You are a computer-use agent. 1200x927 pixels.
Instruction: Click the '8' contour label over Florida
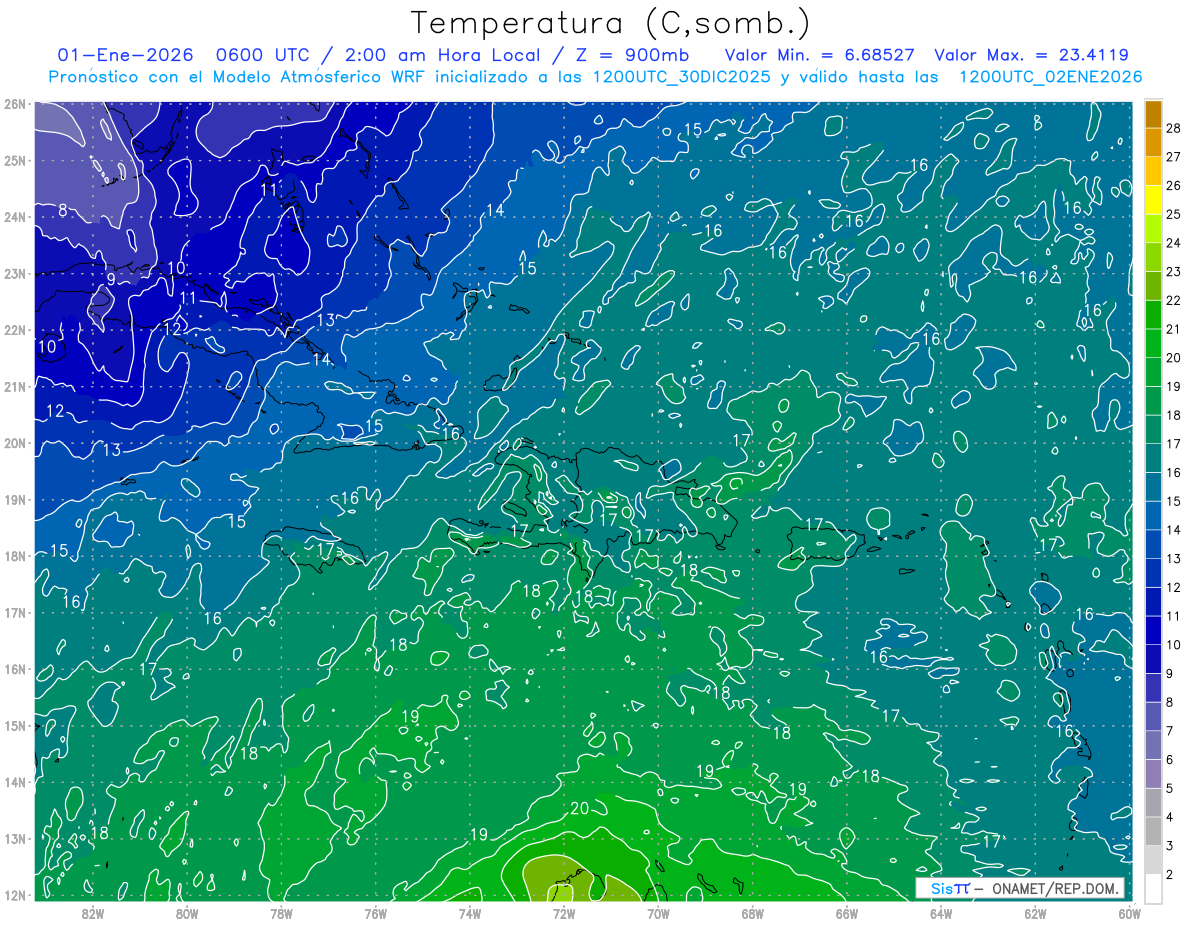coord(63,210)
